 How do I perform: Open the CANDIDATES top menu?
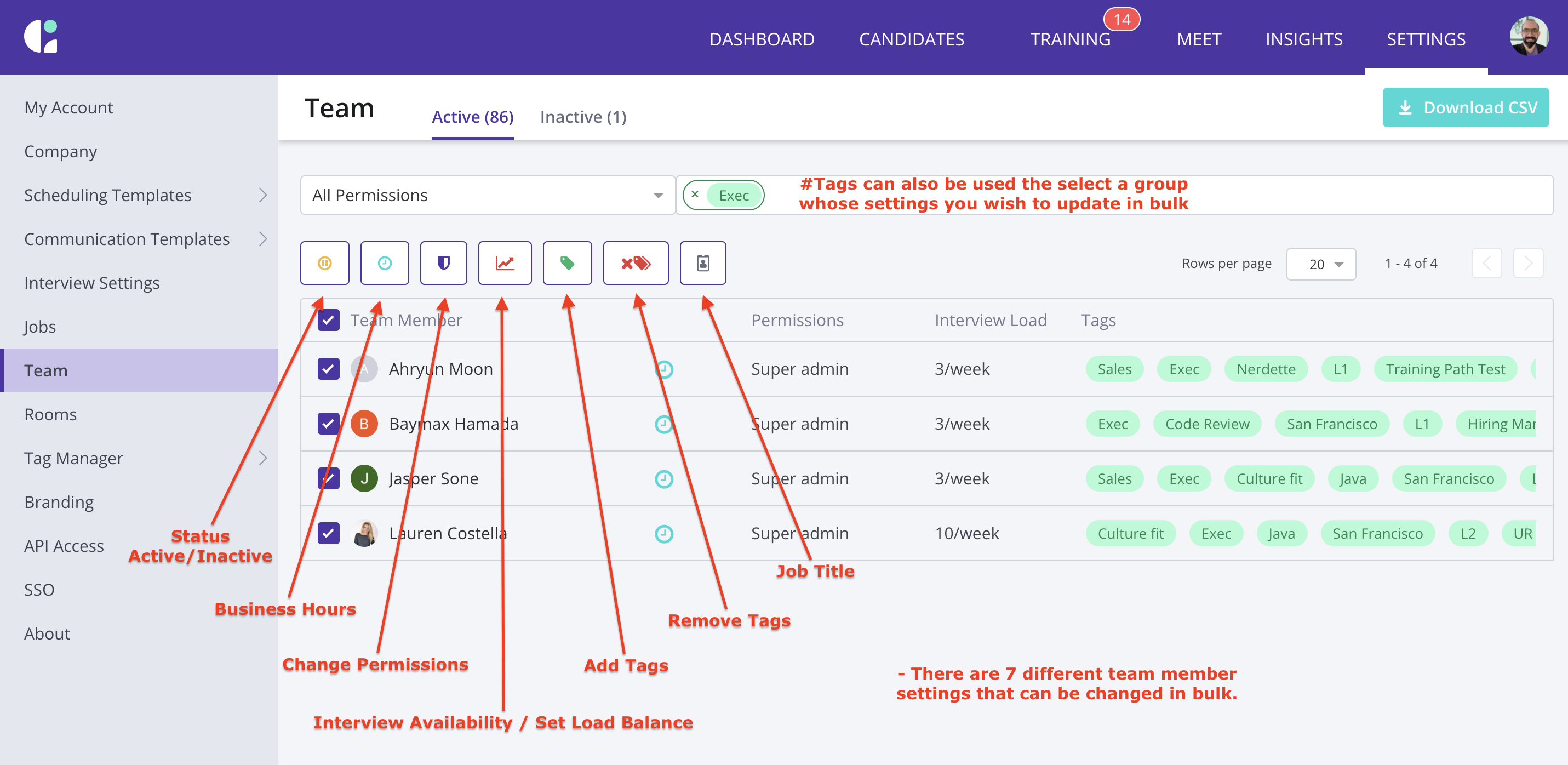click(911, 39)
